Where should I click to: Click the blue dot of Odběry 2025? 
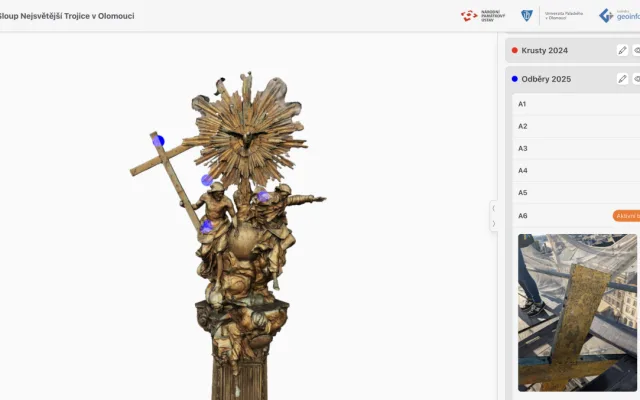[515, 79]
